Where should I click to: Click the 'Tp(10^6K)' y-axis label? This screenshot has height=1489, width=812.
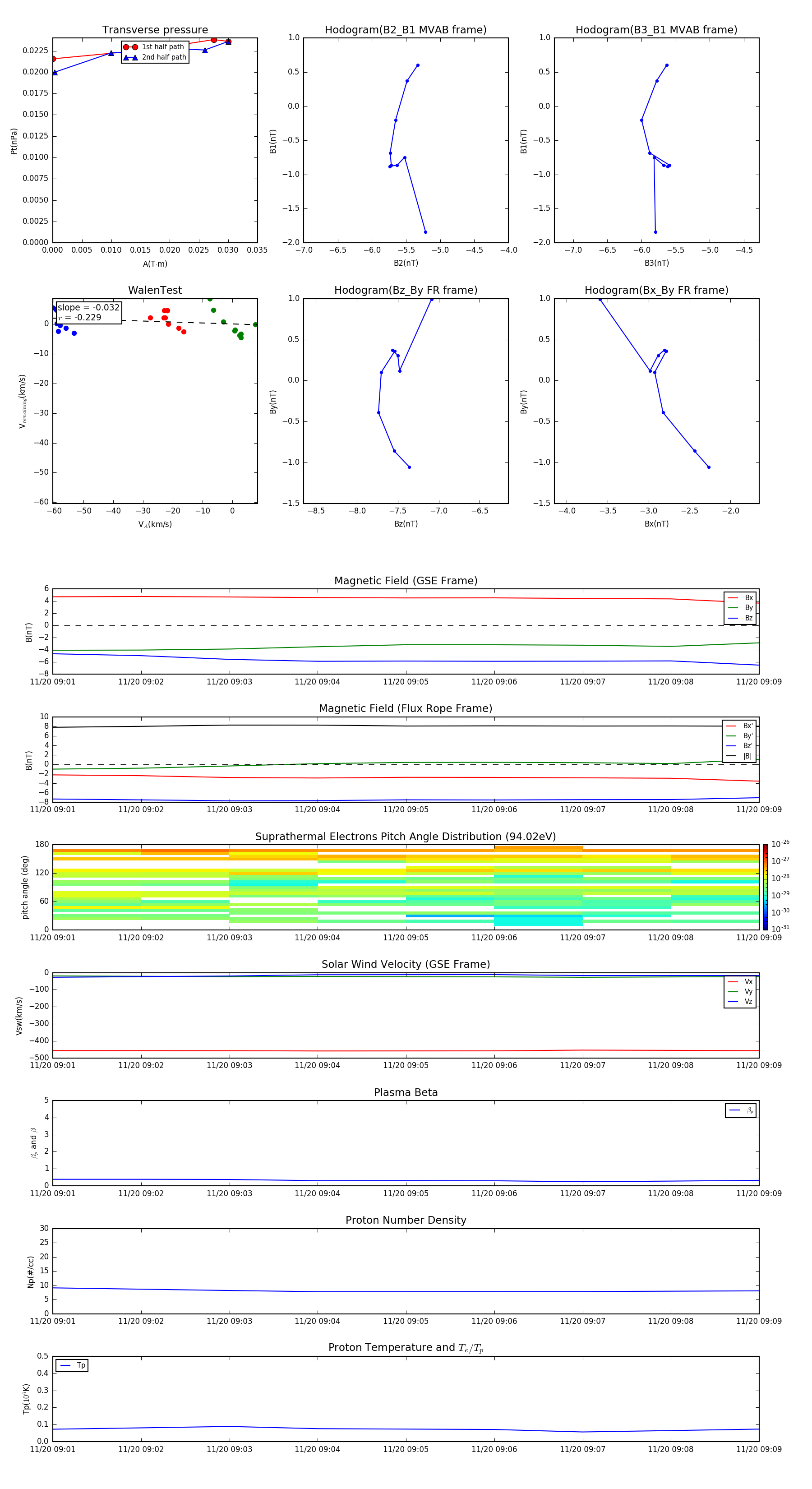coord(27,1399)
